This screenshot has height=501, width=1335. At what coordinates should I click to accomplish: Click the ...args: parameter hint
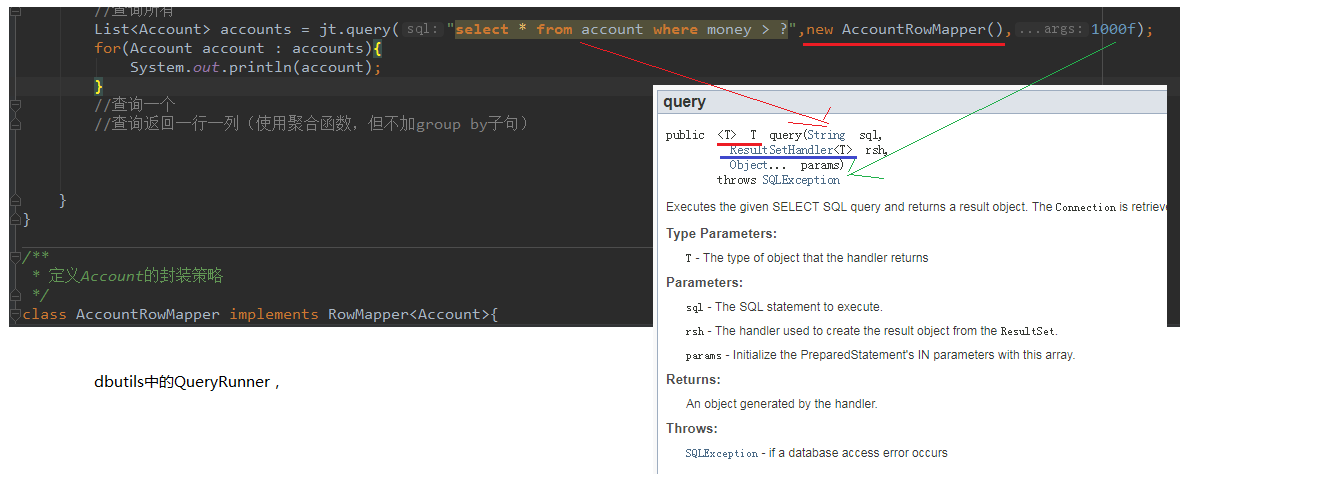click(1051, 30)
